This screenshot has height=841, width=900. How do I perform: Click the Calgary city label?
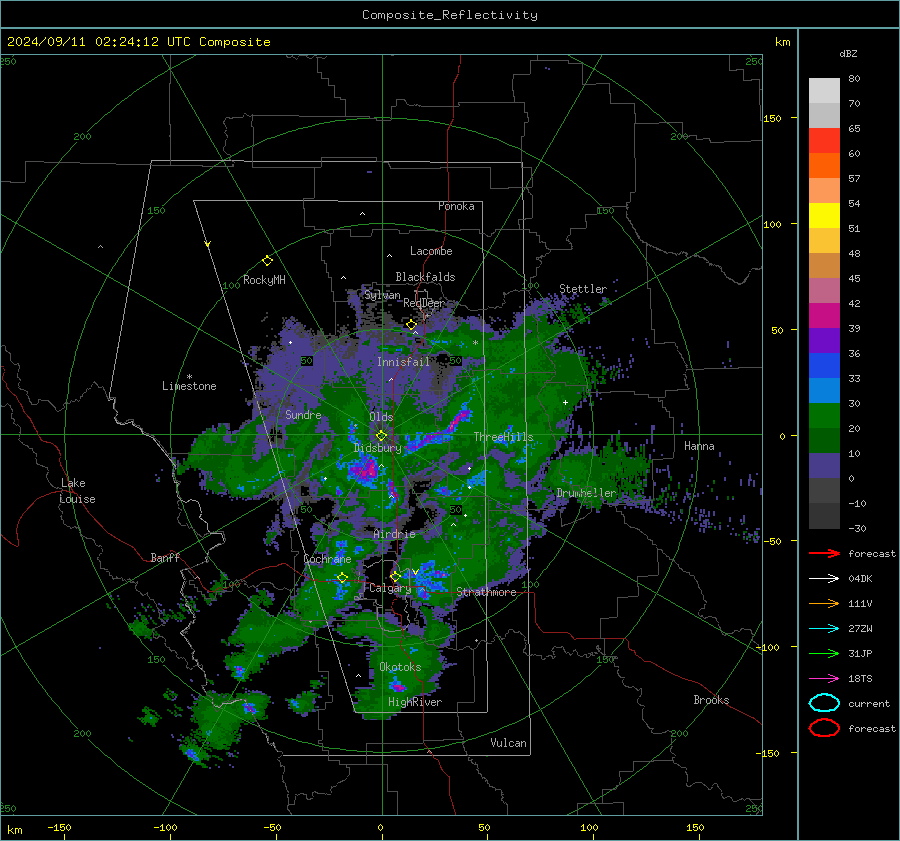390,588
